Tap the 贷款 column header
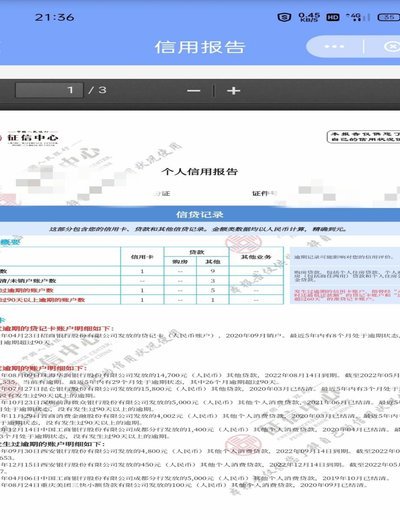 pos(196,252)
